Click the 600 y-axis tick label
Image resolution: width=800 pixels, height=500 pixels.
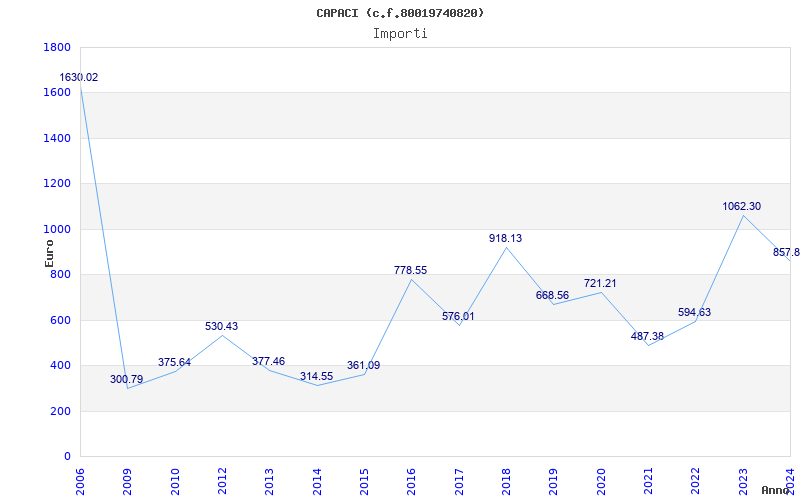pos(60,320)
